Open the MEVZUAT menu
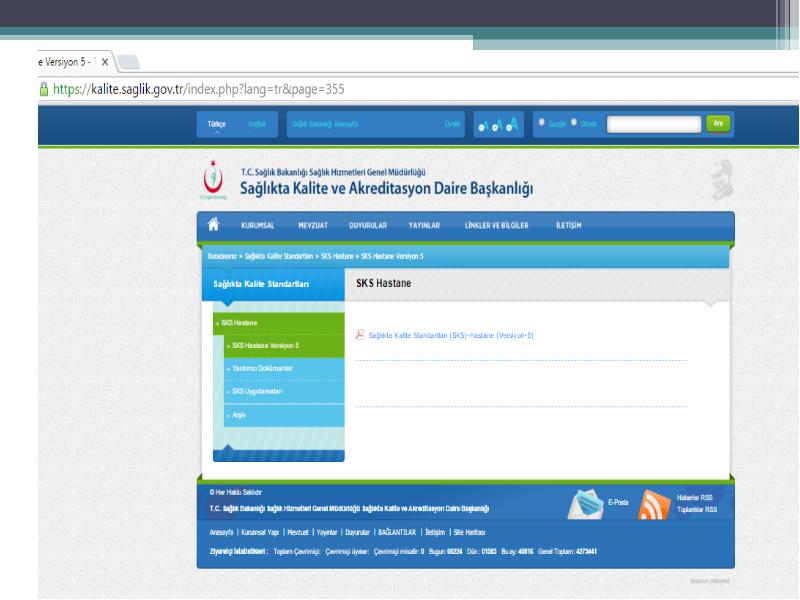This screenshot has height=600, width=800. point(313,225)
